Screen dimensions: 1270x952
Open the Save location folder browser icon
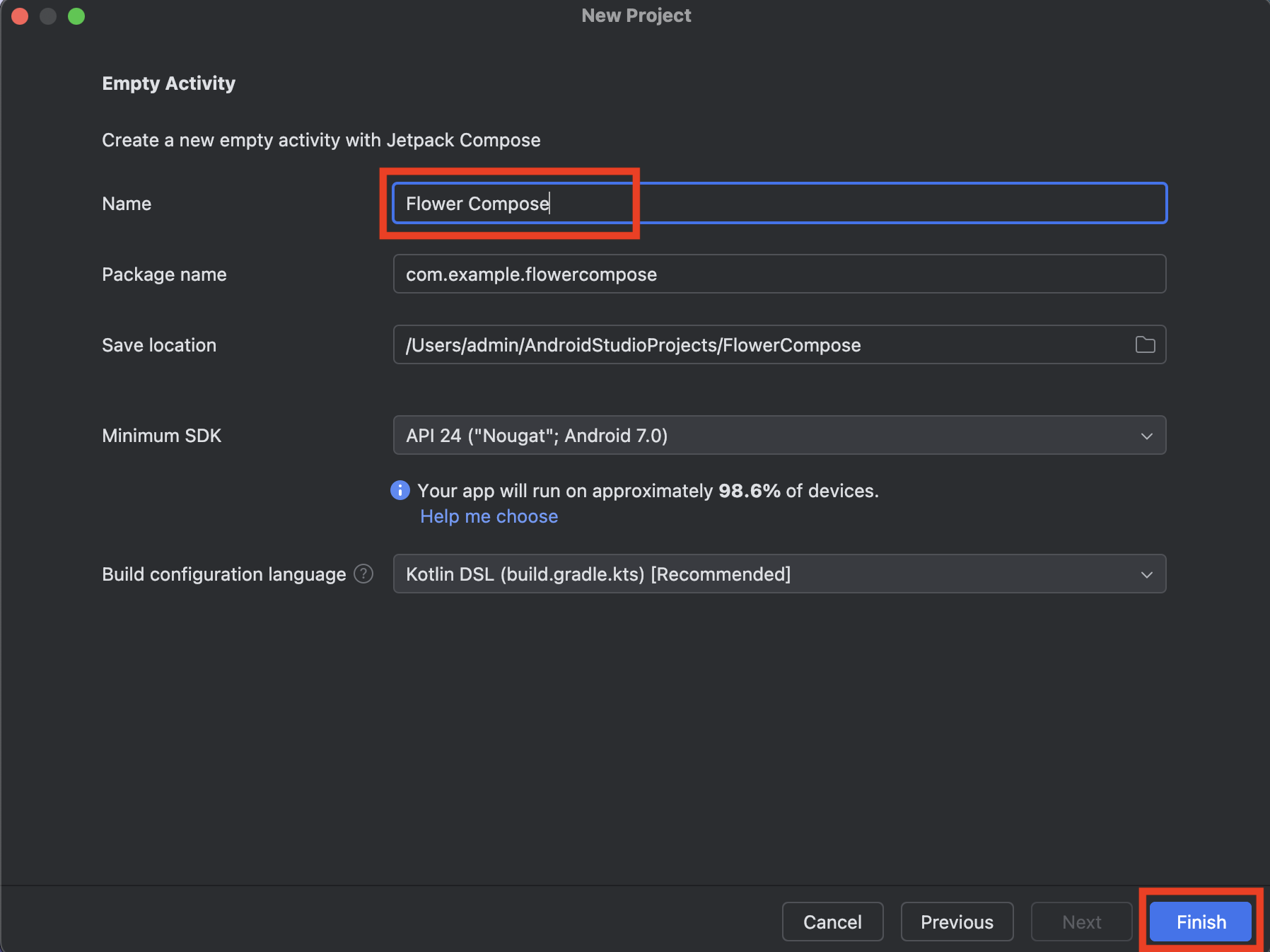[x=1145, y=345]
